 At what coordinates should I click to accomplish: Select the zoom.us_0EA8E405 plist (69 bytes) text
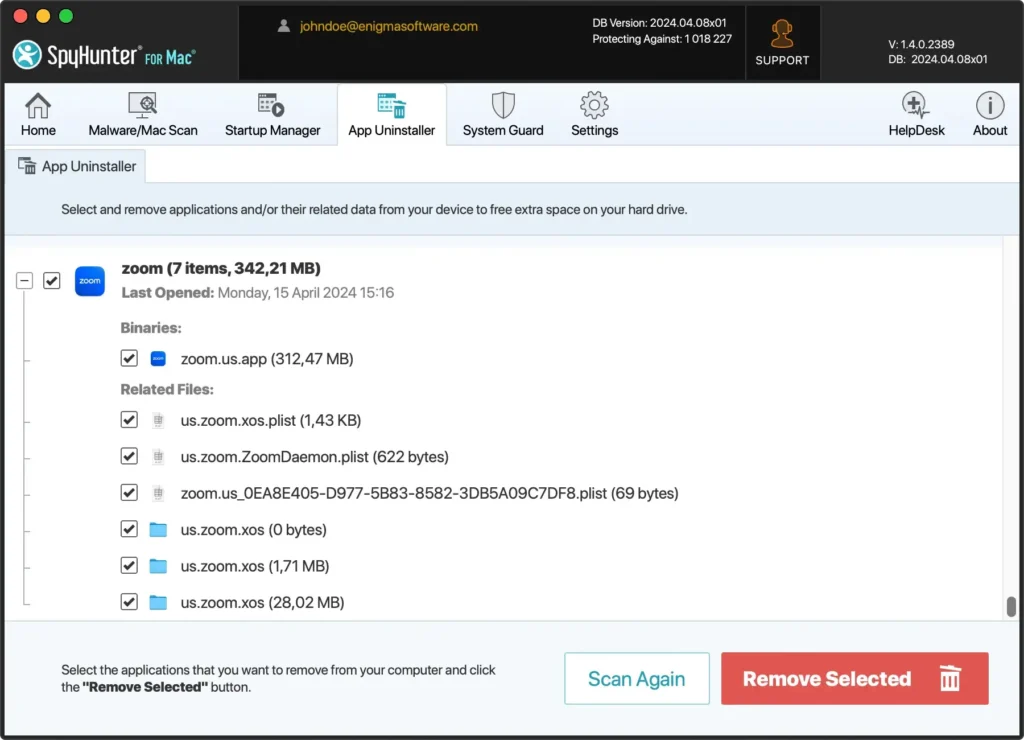[x=430, y=494]
